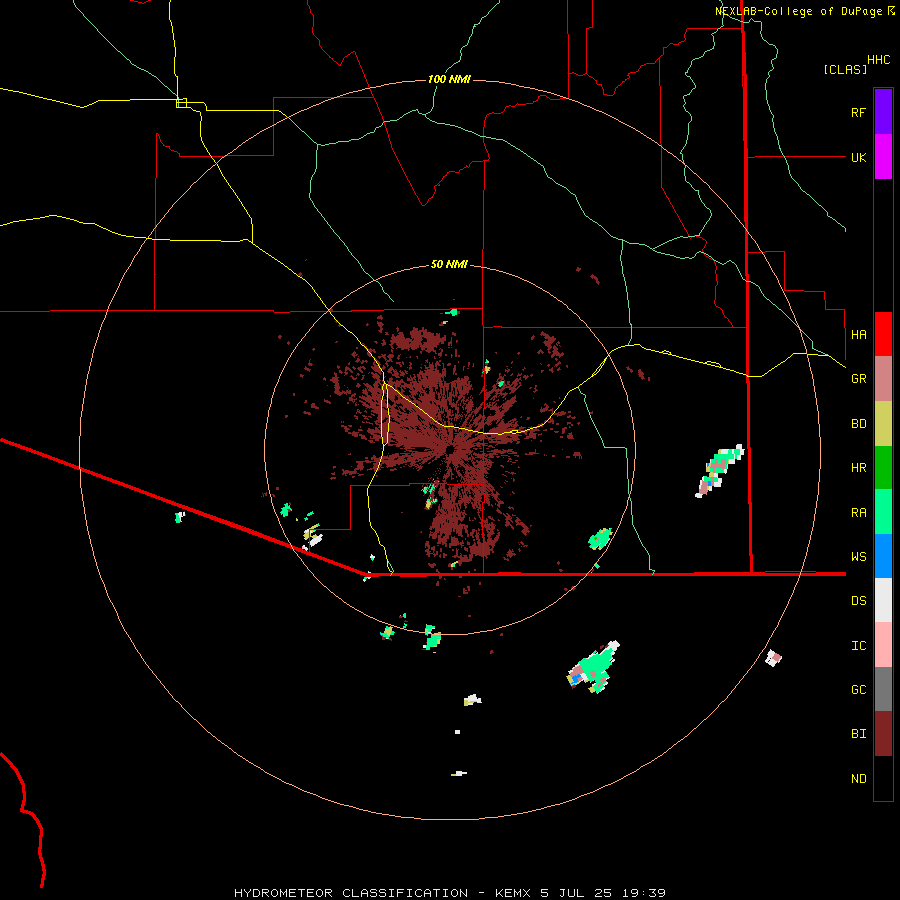900x900 pixels.
Task: Click the 'HYDROMETEOR CLASSIFICATION - KEMX' title text
Action: click(x=384, y=893)
